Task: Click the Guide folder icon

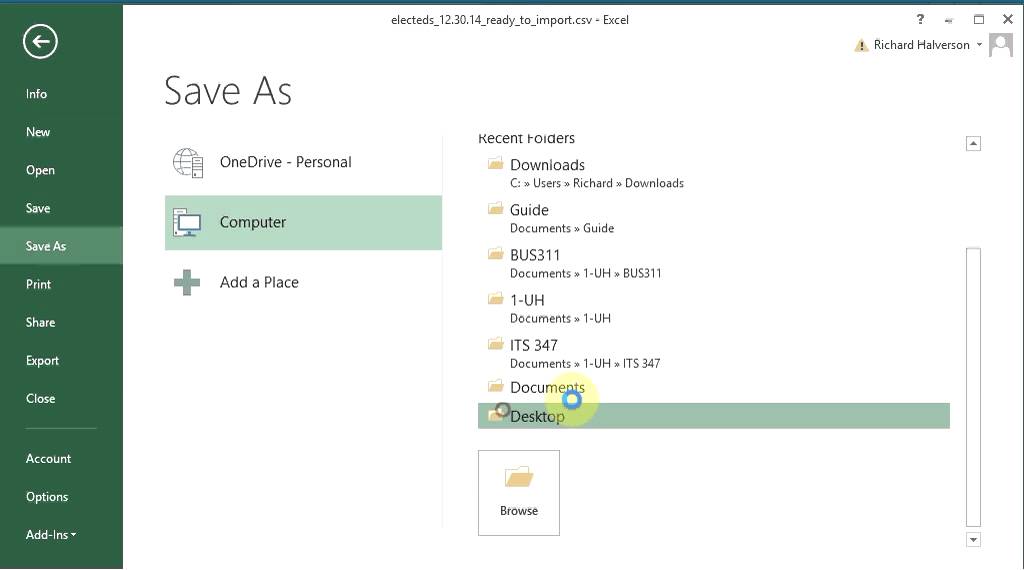Action: tap(496, 208)
